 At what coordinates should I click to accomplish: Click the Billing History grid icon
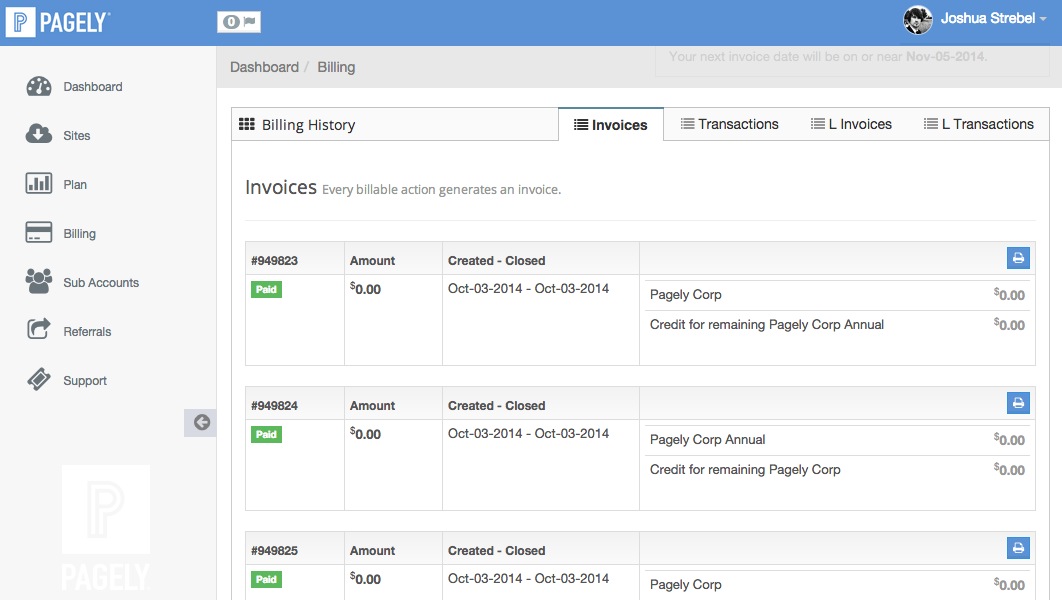click(247, 124)
